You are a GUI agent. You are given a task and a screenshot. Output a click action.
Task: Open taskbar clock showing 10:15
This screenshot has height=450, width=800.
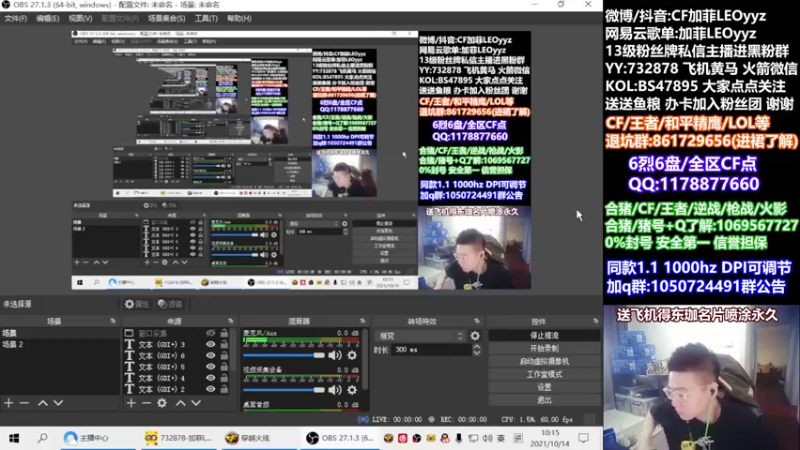coord(549,438)
